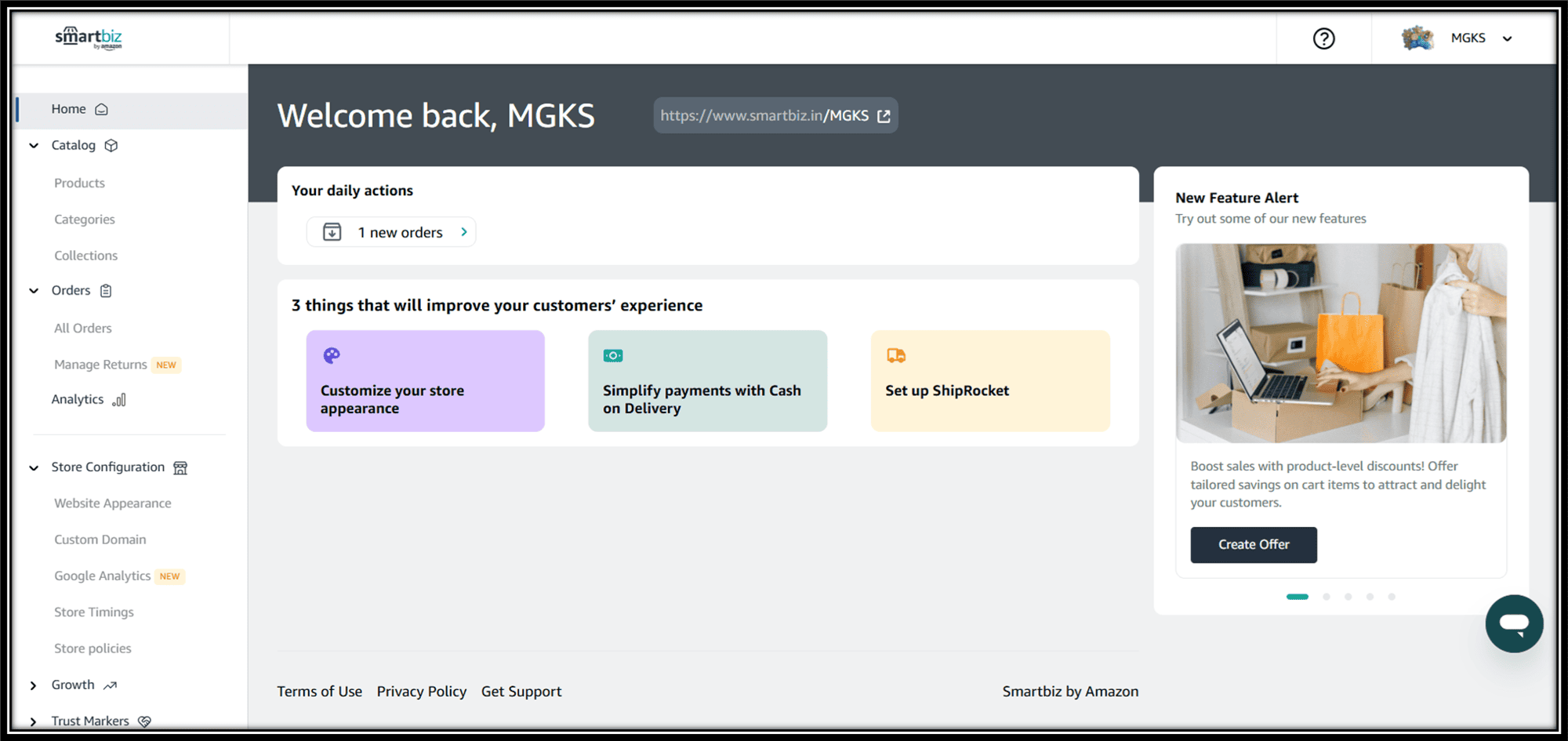Open the Privacy Policy link
This screenshot has width=1568, height=741.
[x=422, y=692]
